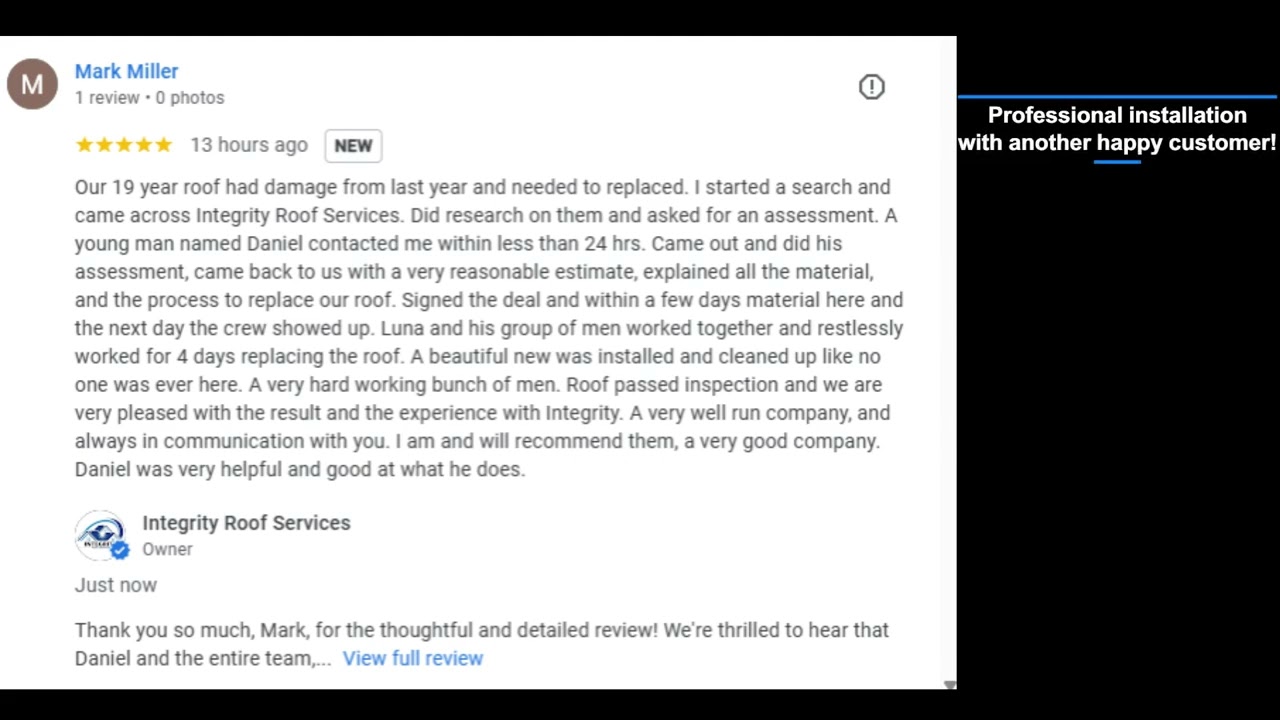Viewport: 1280px width, 720px height.
Task: Click the "NEW" badge beside the timestamp
Action: tap(353, 146)
